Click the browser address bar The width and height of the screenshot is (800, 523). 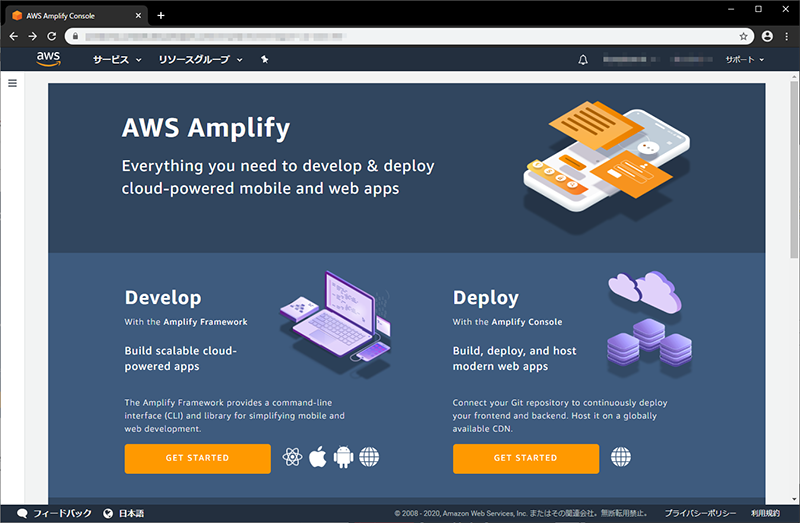pos(409,36)
